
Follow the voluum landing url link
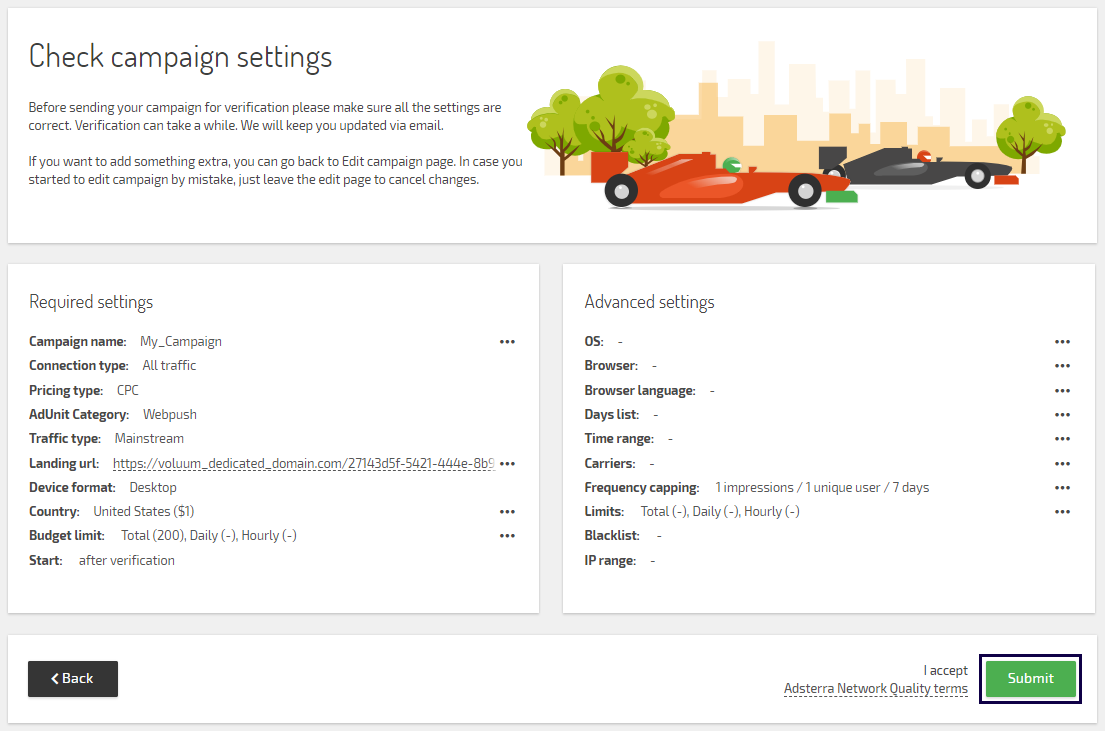click(x=303, y=464)
